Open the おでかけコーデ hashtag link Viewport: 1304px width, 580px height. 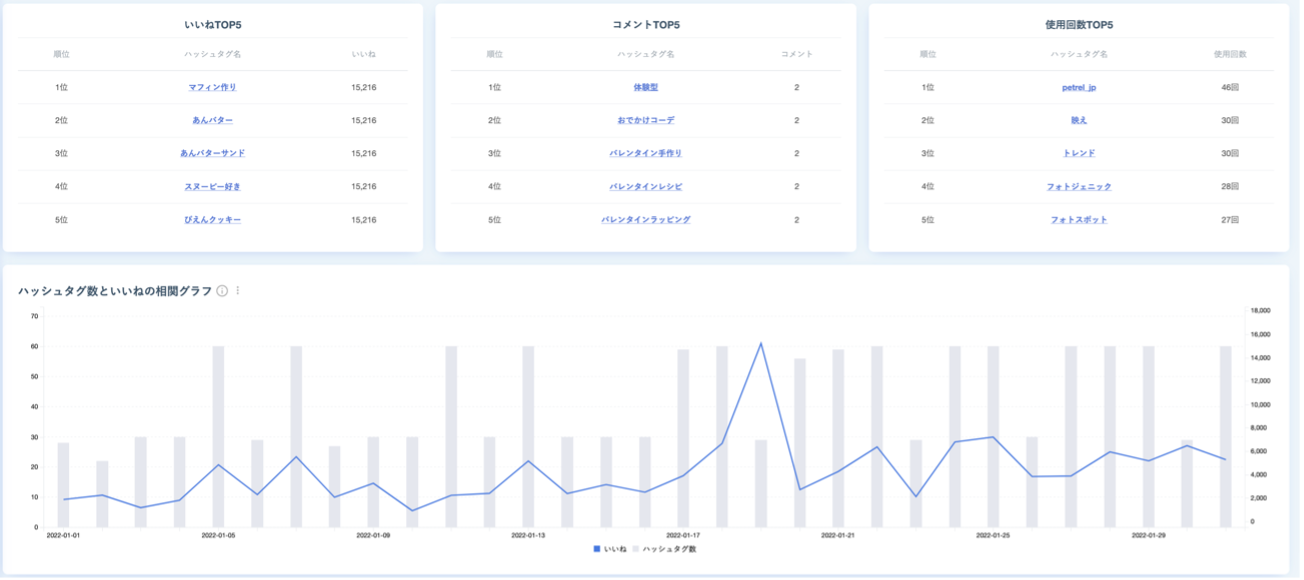tap(646, 120)
